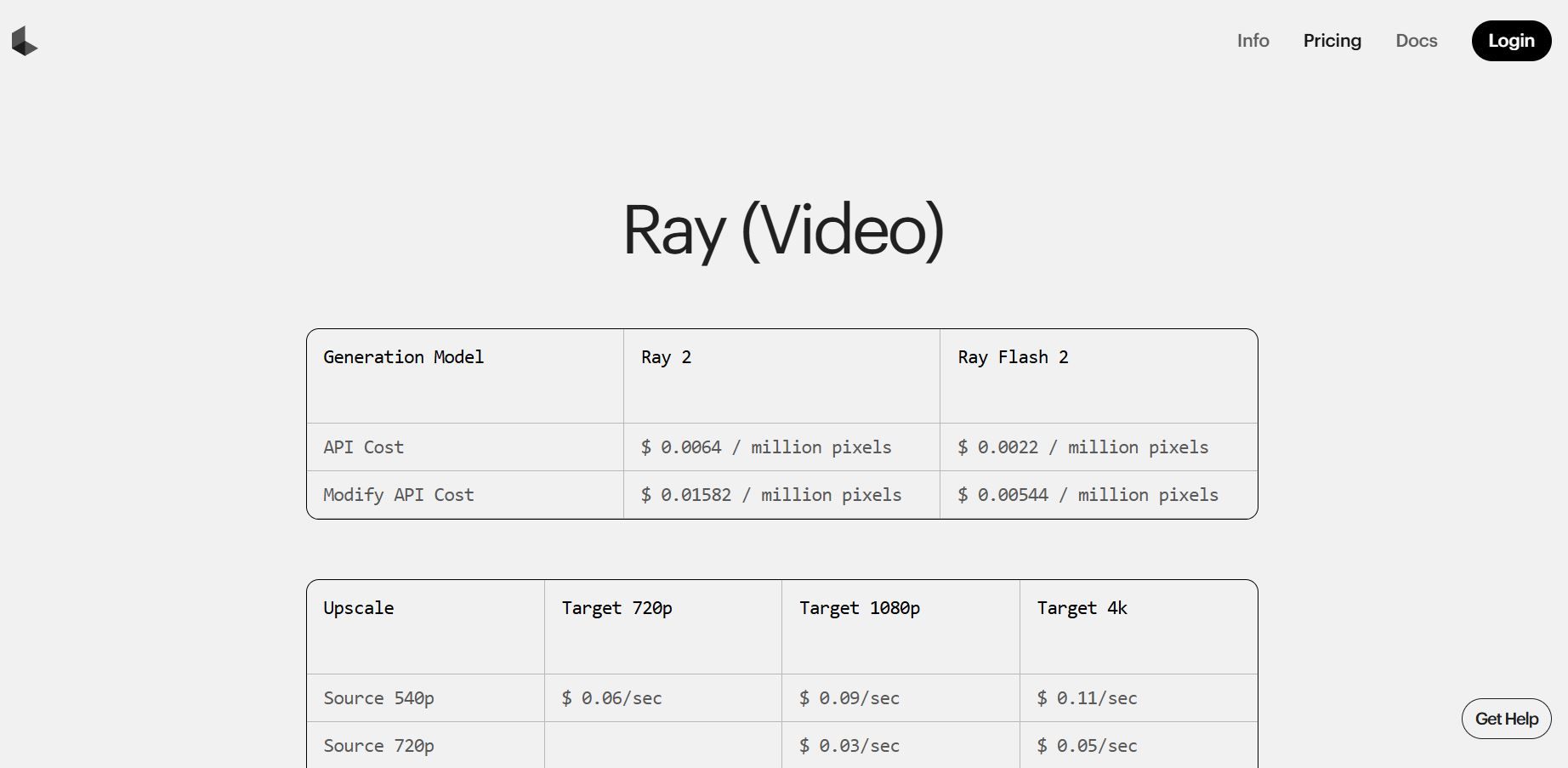Click the Upscale table header
1568x768 pixels.
coord(358,608)
